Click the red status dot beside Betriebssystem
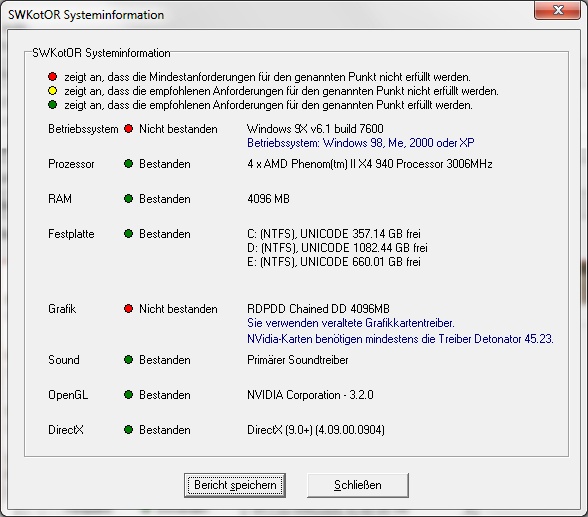The image size is (588, 517). pyautogui.click(x=129, y=129)
